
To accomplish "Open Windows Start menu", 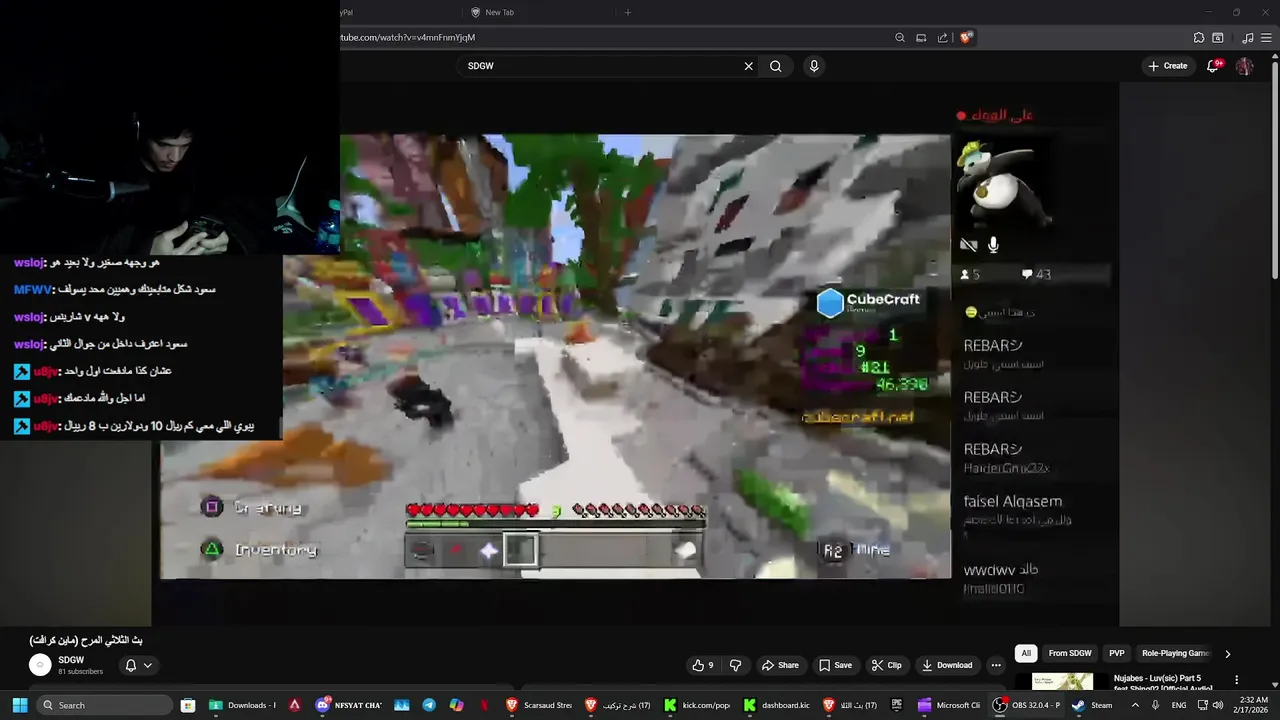I will (19, 705).
